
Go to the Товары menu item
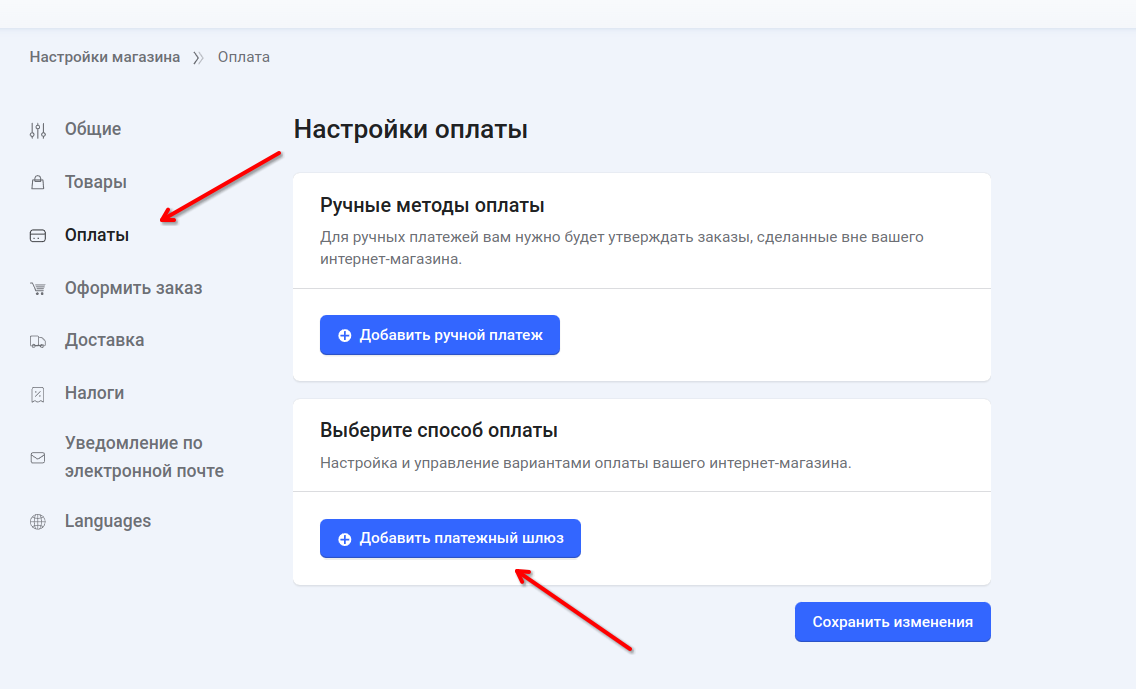pos(96,182)
